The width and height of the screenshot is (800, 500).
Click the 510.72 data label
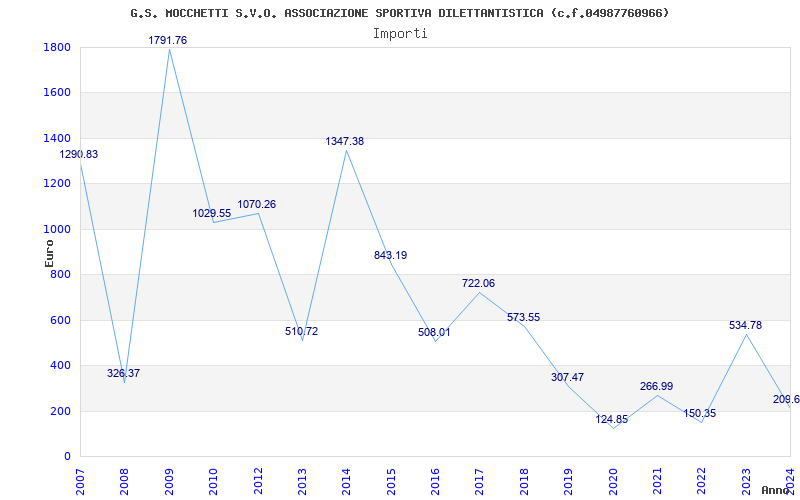(x=301, y=331)
